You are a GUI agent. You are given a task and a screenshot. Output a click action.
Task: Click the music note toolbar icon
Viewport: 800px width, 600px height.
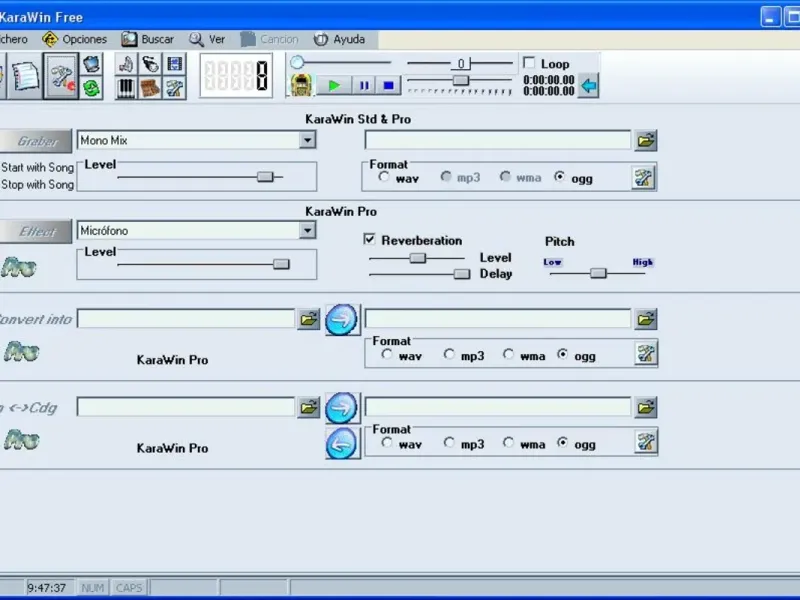(126, 64)
